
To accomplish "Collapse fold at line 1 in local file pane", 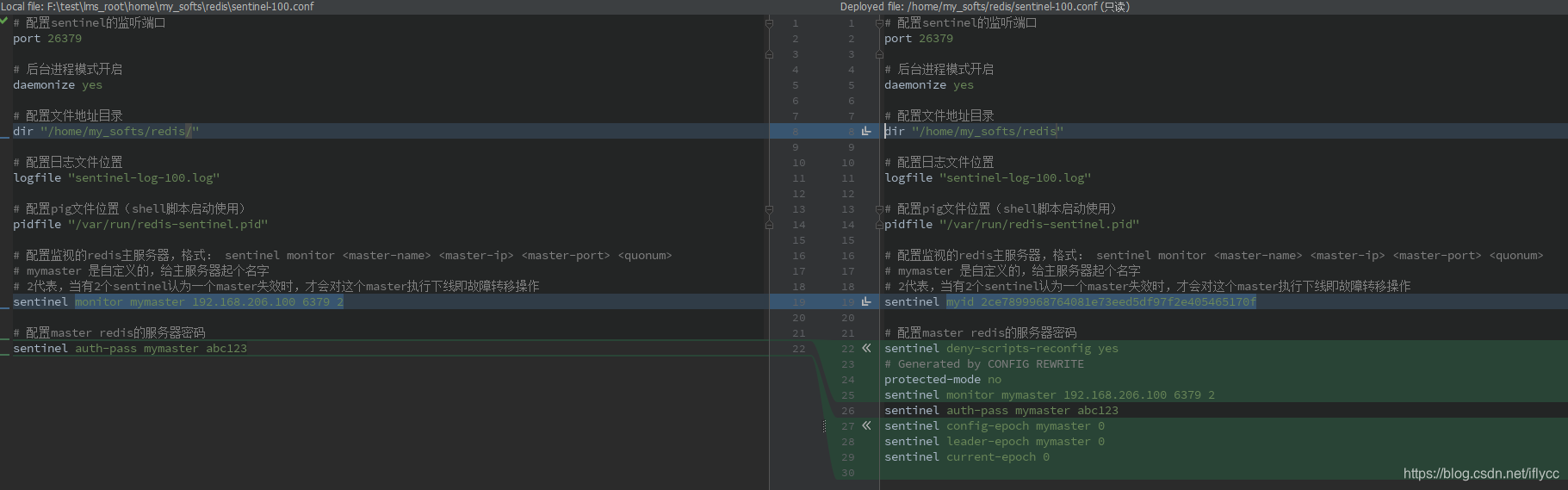I will (x=769, y=23).
